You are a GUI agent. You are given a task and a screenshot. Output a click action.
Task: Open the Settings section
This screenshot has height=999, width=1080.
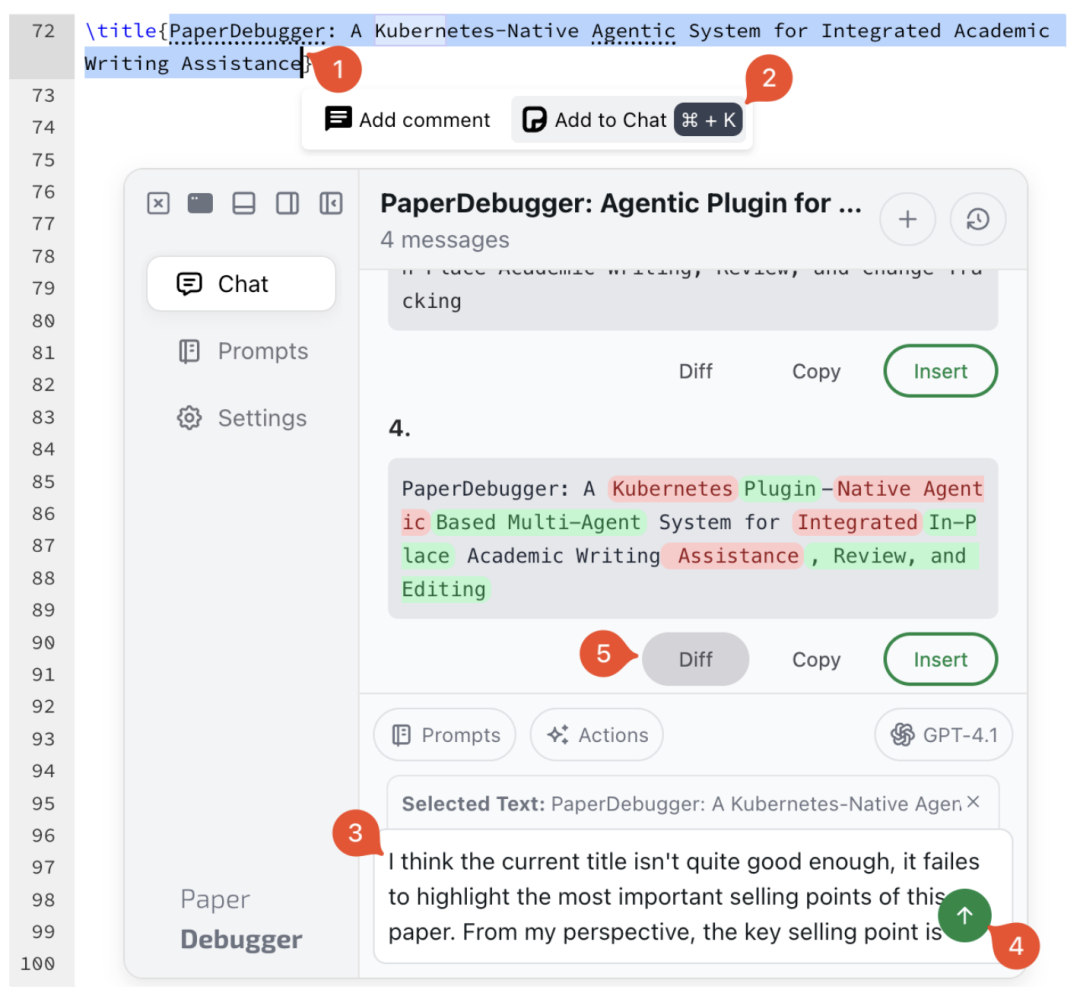[x=241, y=418]
